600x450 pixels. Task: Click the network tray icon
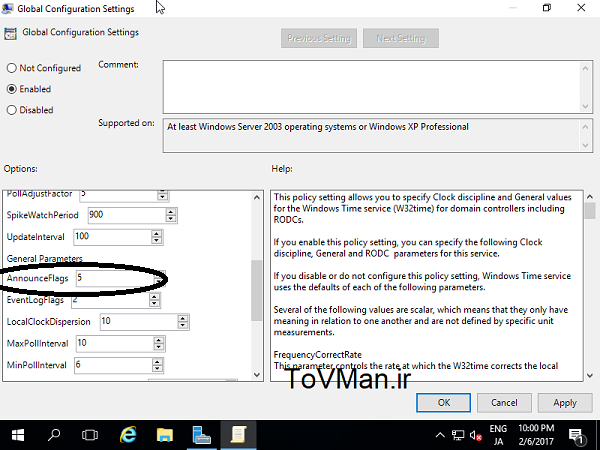click(x=458, y=435)
